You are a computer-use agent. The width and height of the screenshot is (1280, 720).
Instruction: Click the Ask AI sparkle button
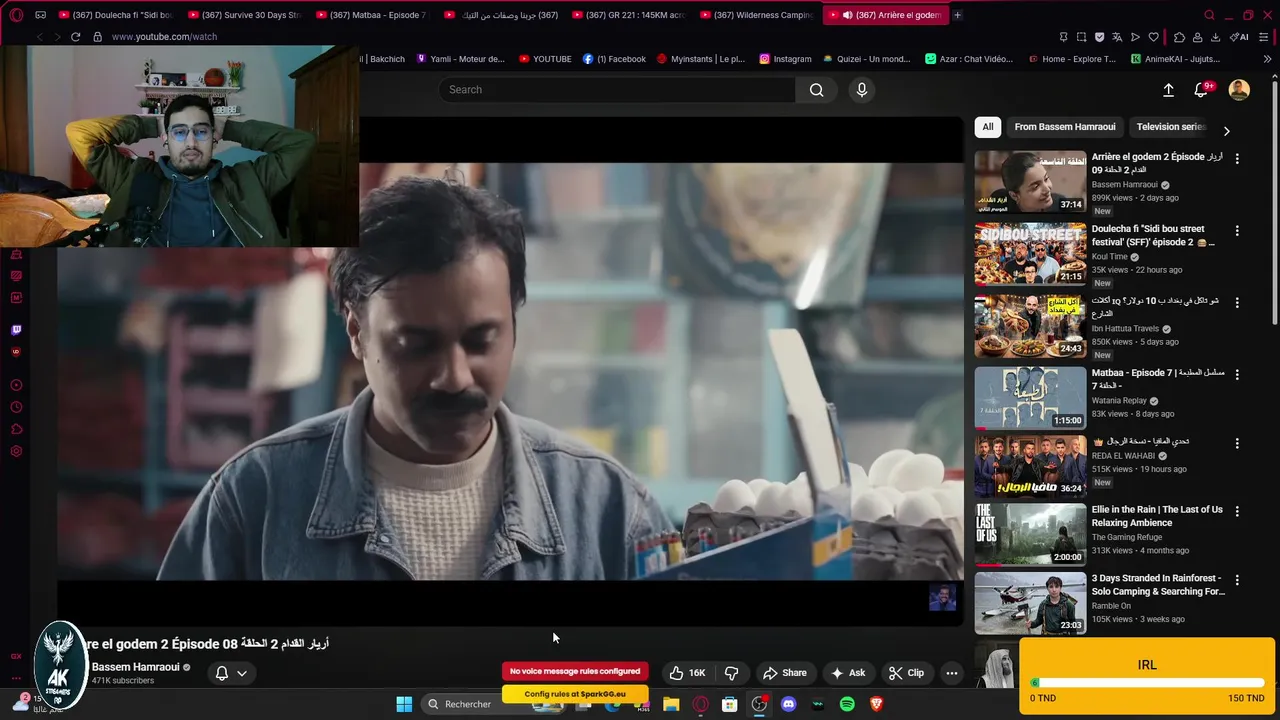(x=848, y=673)
